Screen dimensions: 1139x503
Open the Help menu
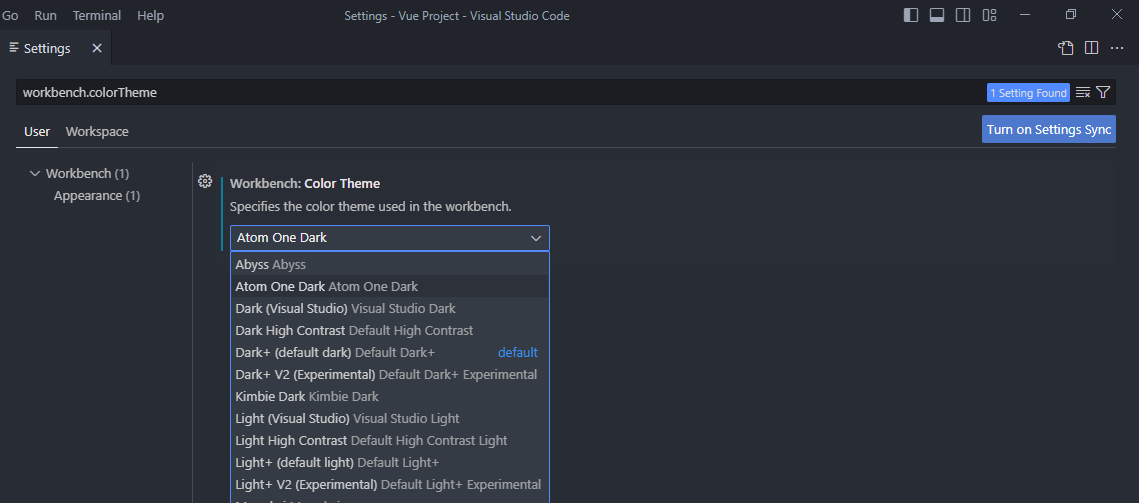point(150,15)
